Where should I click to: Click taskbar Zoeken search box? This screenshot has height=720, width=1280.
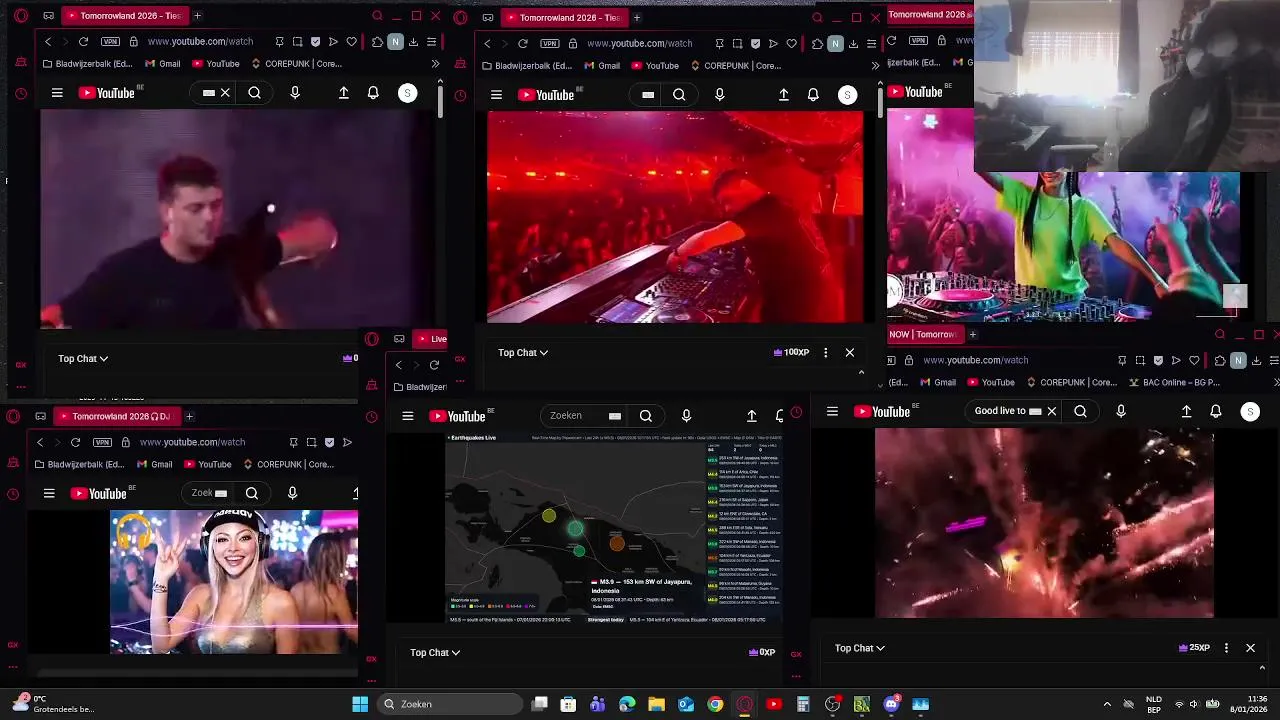click(450, 704)
